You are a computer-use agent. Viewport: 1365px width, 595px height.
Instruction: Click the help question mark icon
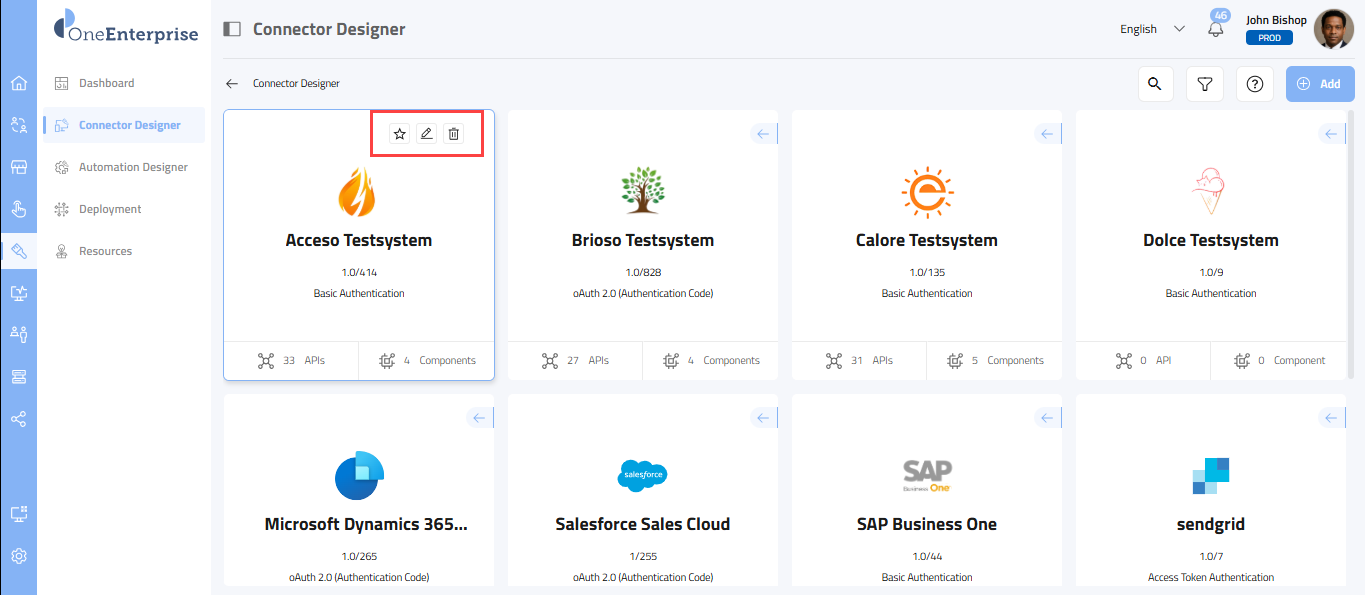coord(1254,84)
